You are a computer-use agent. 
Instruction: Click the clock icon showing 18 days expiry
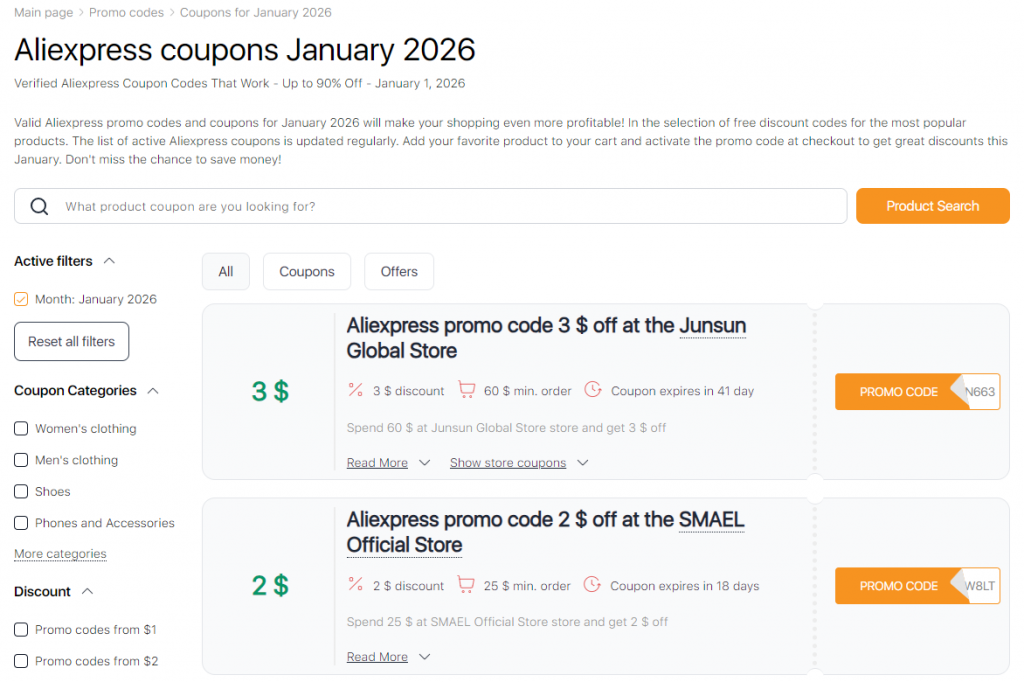pos(593,585)
